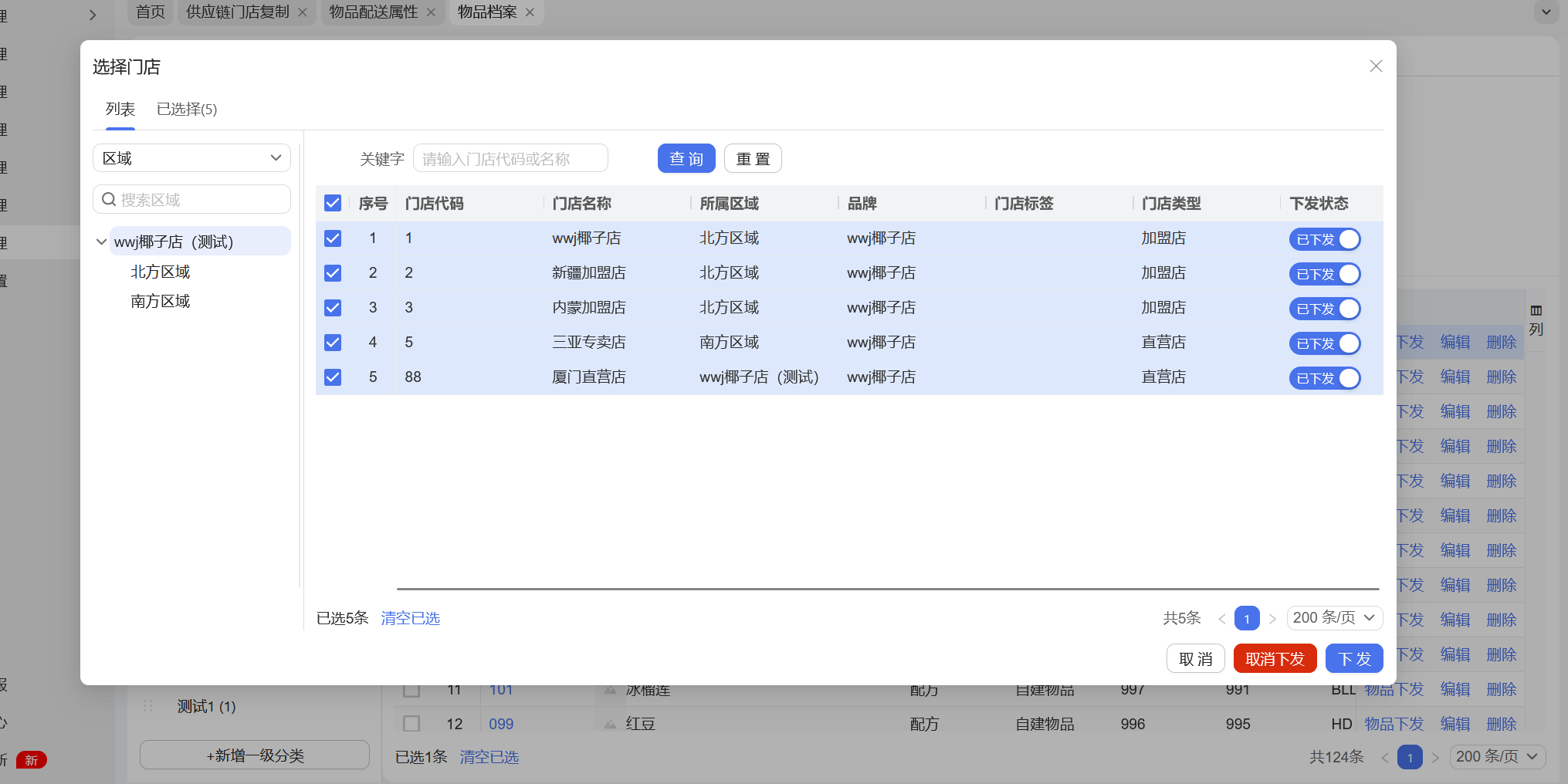1568x784 pixels.
Task: Switch to the 已选择(5) tab
Action: [187, 110]
